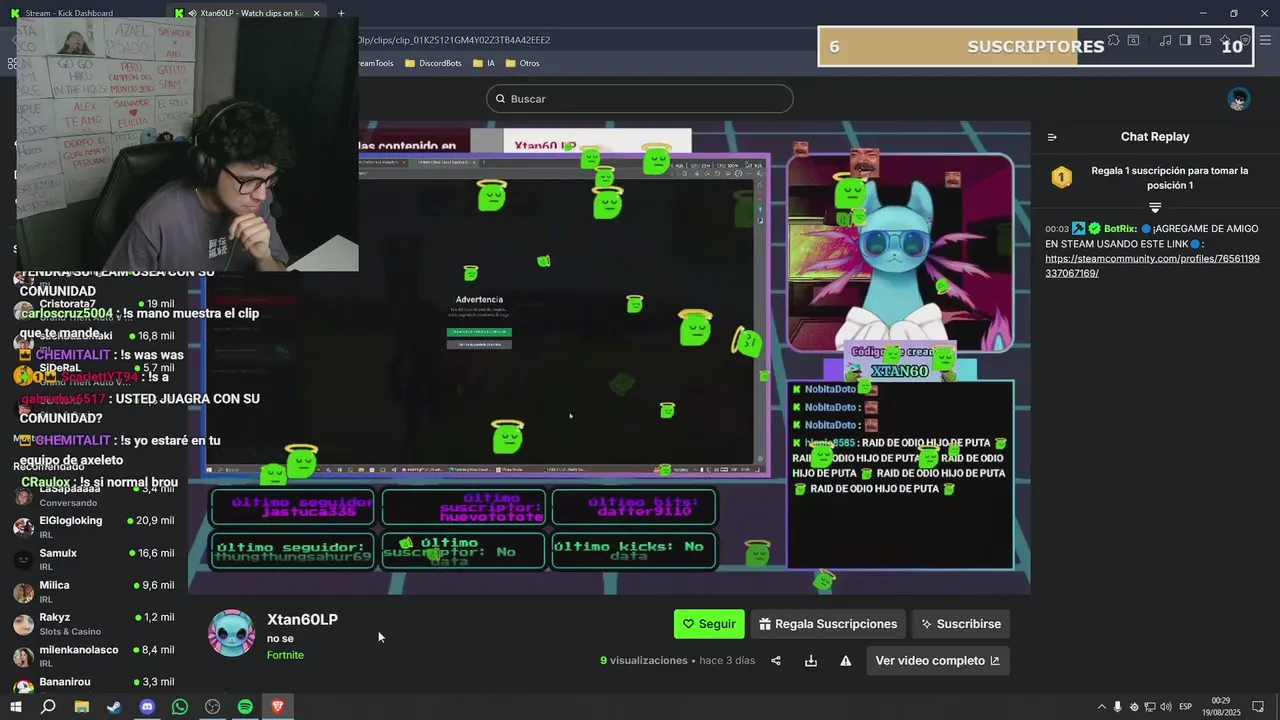Open the network tray icon
This screenshot has width=1280, height=720.
[1150, 707]
